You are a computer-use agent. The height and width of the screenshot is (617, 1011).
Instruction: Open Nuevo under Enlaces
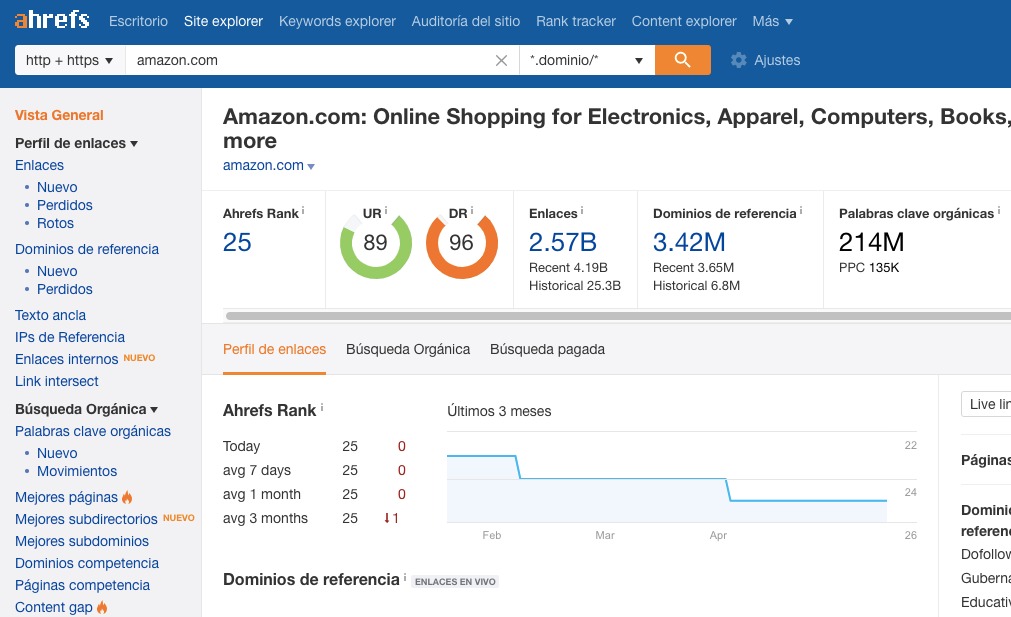[57, 187]
